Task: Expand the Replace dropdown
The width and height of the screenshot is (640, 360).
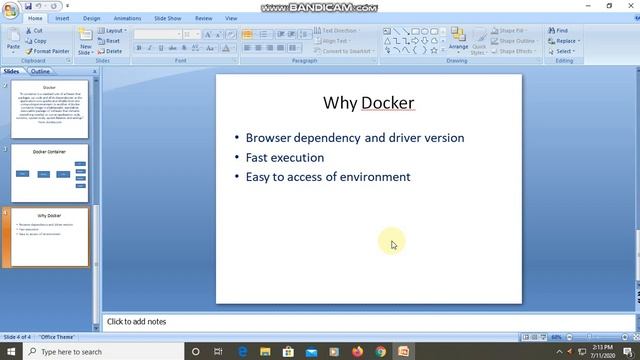Action: click(579, 41)
